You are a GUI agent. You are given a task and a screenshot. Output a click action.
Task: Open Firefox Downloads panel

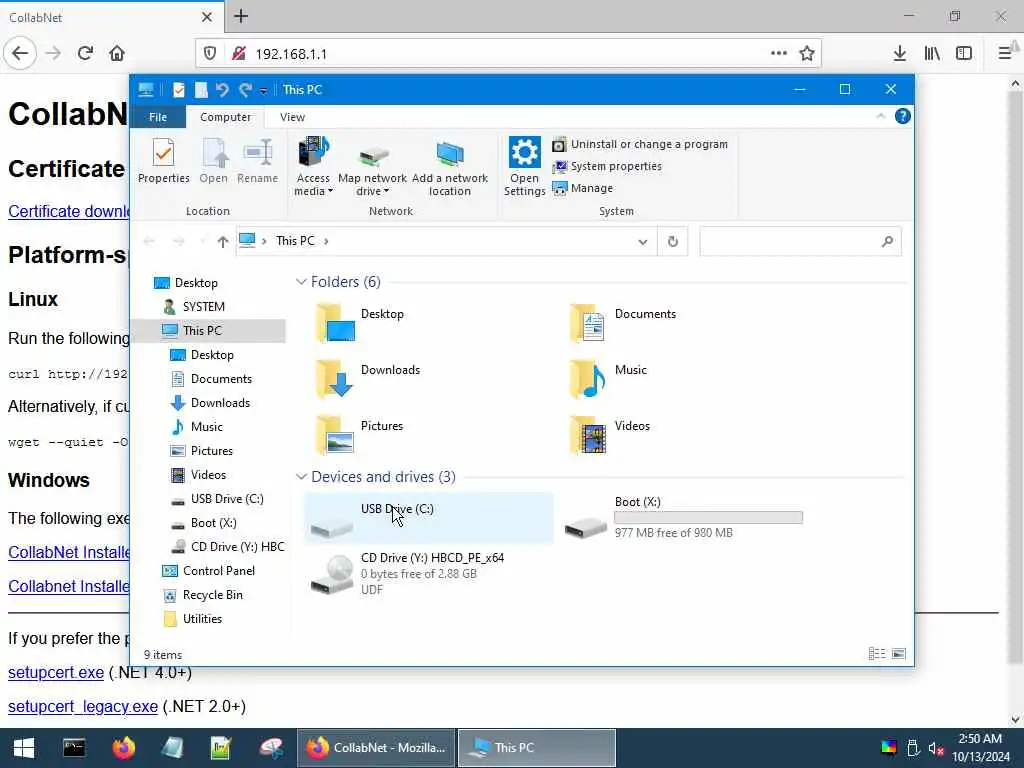(899, 54)
